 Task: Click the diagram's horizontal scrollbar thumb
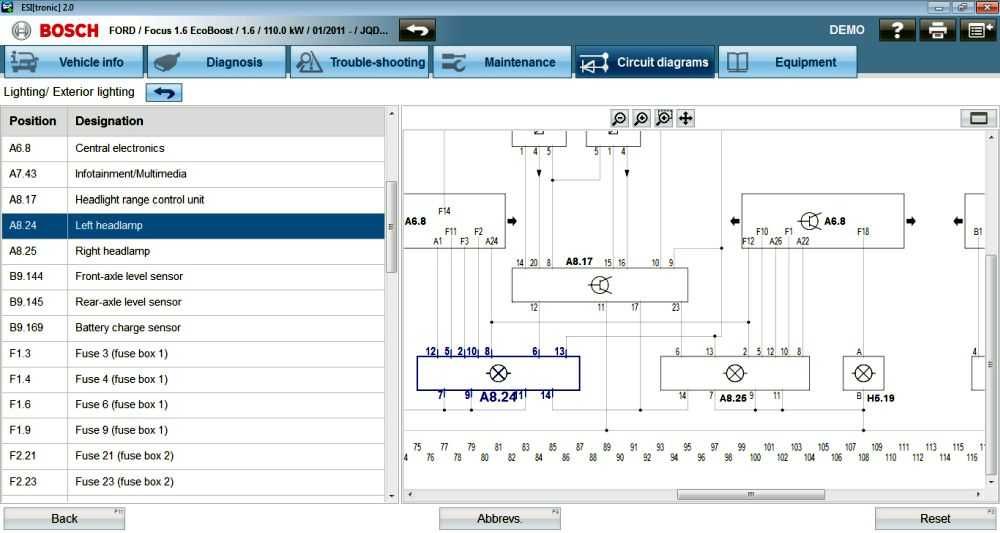click(x=751, y=494)
